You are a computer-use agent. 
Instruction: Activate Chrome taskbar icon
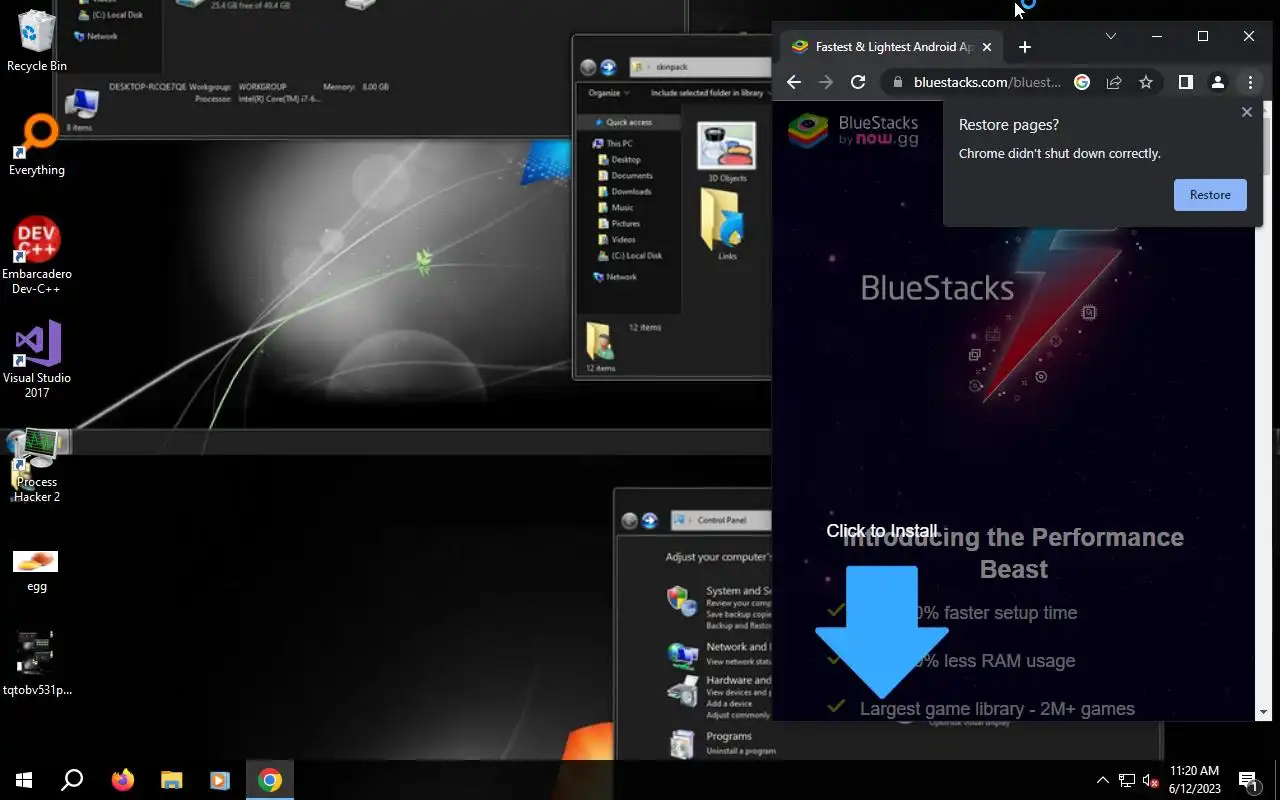click(270, 780)
